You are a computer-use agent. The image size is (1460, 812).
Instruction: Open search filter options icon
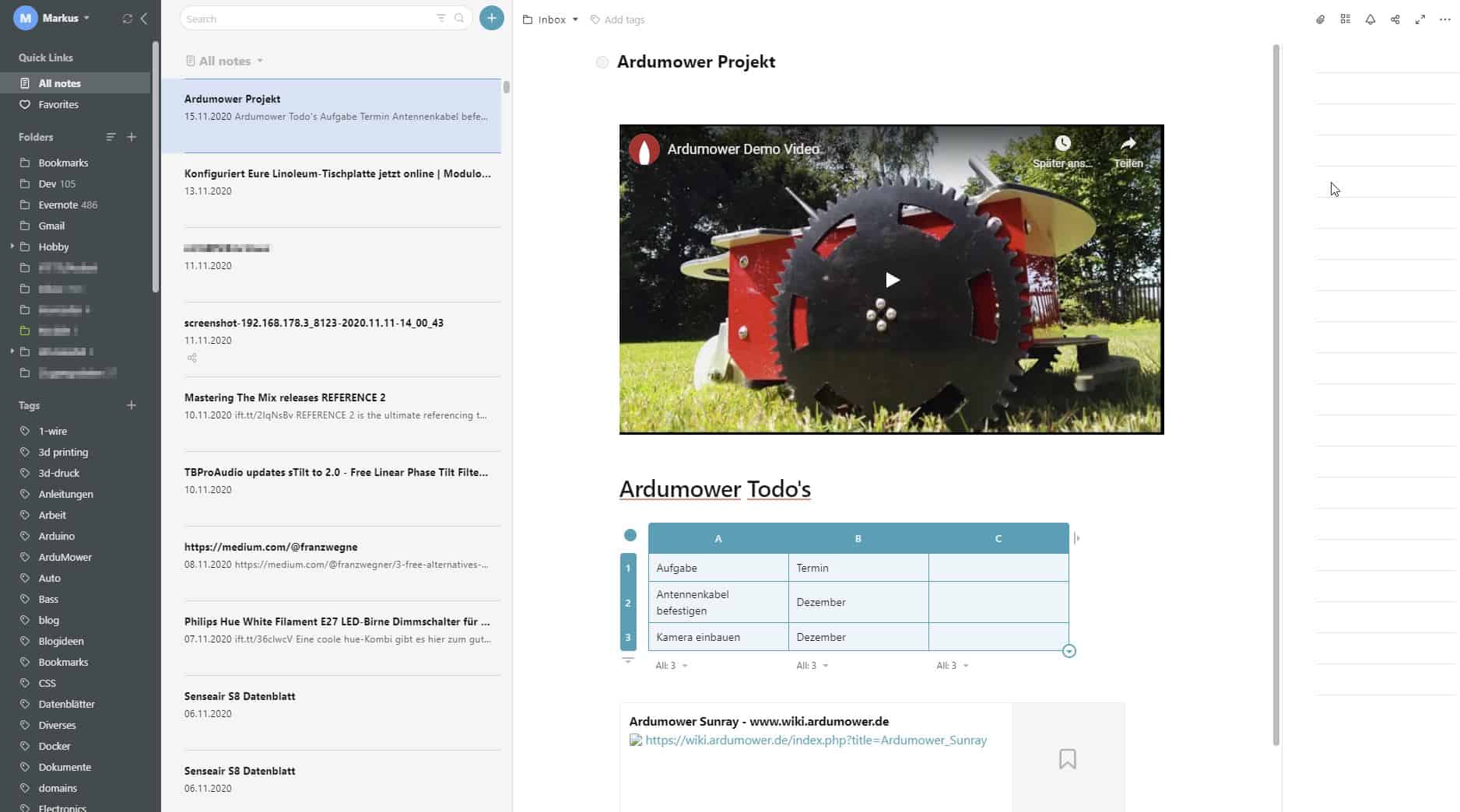440,19
